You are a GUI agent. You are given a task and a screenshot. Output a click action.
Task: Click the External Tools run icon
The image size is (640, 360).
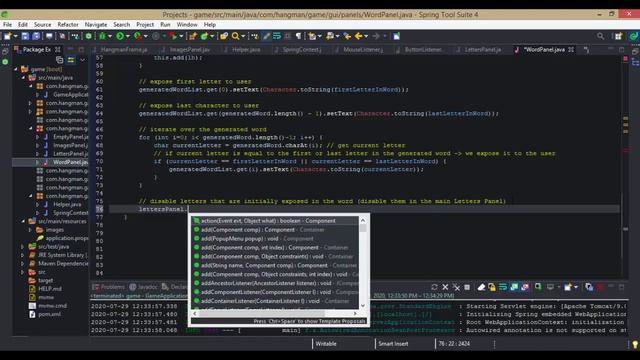pyautogui.click(x=174, y=36)
